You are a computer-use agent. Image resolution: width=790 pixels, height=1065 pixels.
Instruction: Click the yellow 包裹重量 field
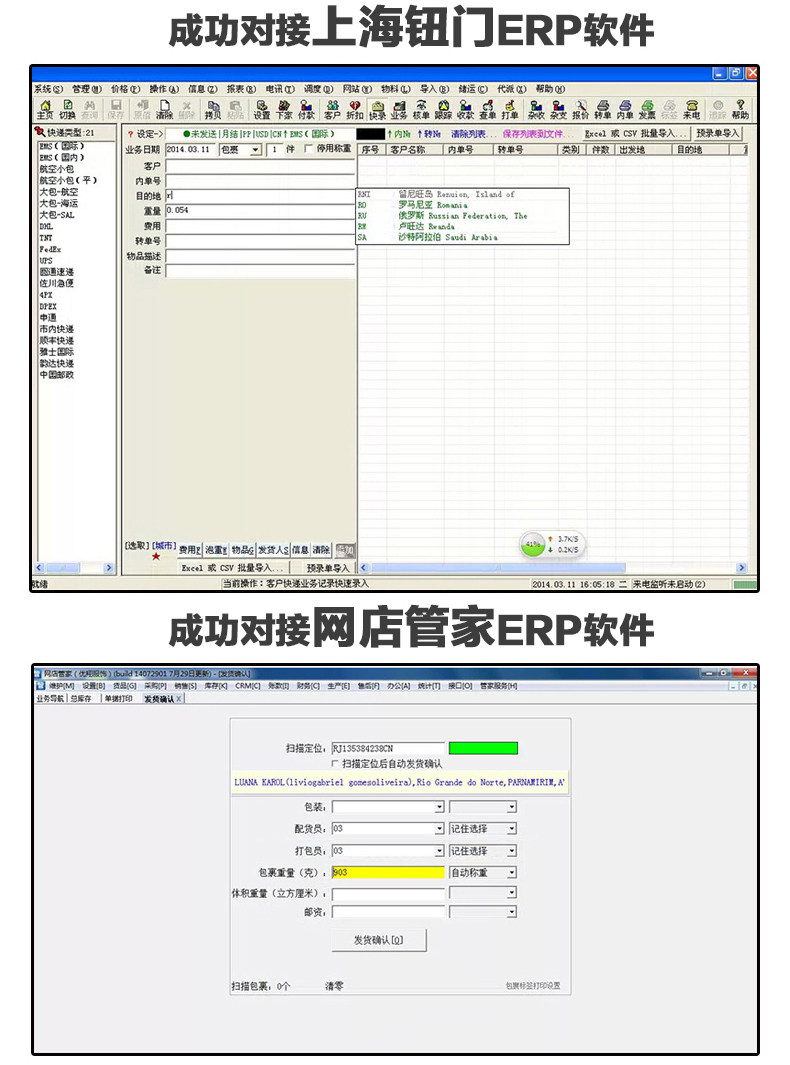pyautogui.click(x=388, y=872)
